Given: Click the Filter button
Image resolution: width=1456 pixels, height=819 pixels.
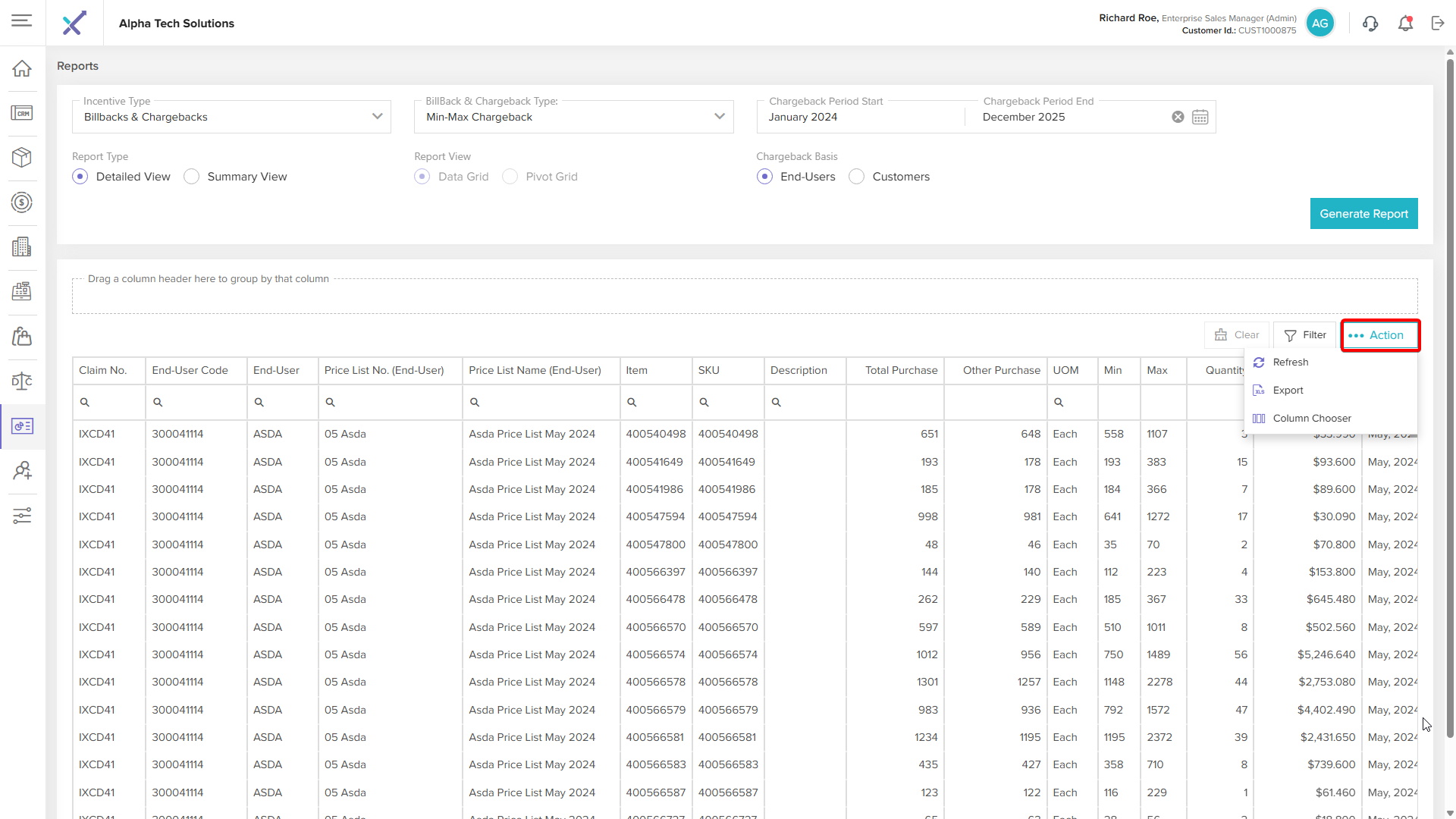Looking at the screenshot, I should pos(1305,335).
